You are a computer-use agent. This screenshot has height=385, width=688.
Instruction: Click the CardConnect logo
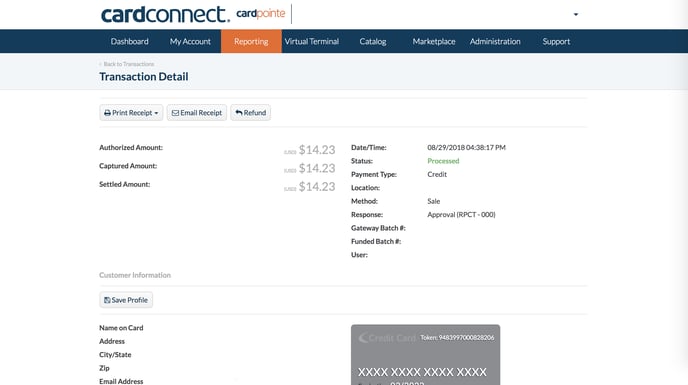165,14
